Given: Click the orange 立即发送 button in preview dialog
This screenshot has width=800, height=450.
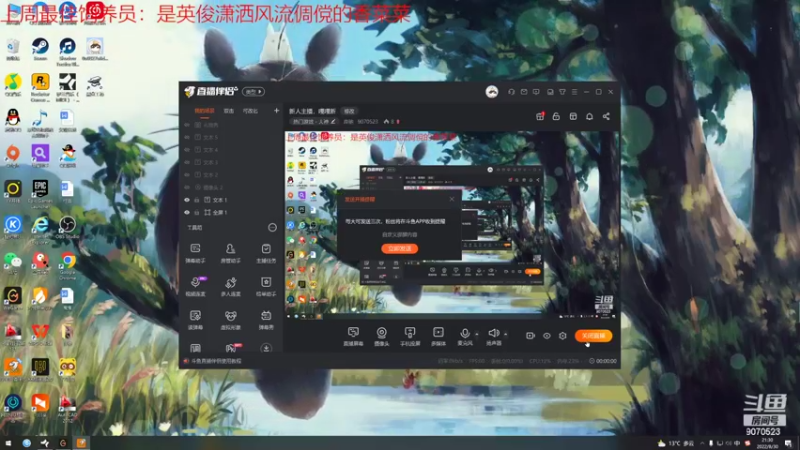Looking at the screenshot, I should (x=399, y=248).
